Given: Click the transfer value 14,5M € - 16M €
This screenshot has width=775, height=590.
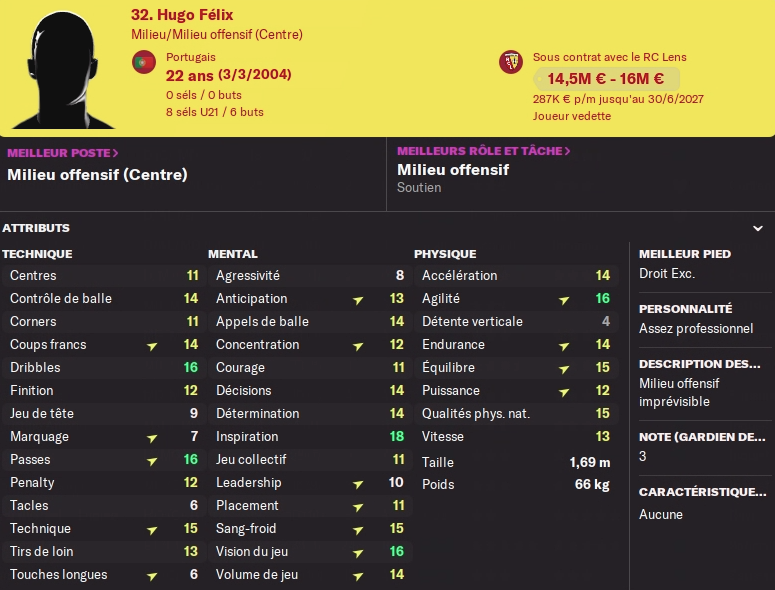Looking at the screenshot, I should [x=605, y=79].
